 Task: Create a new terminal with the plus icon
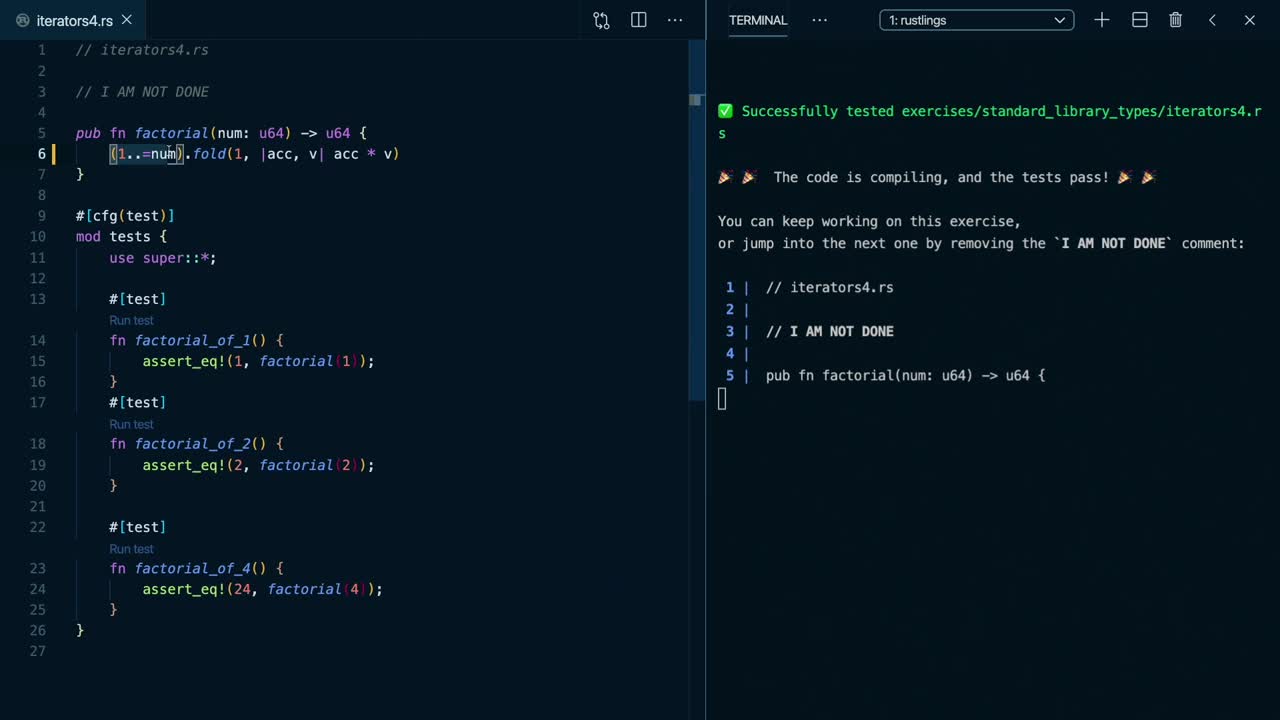point(1102,20)
